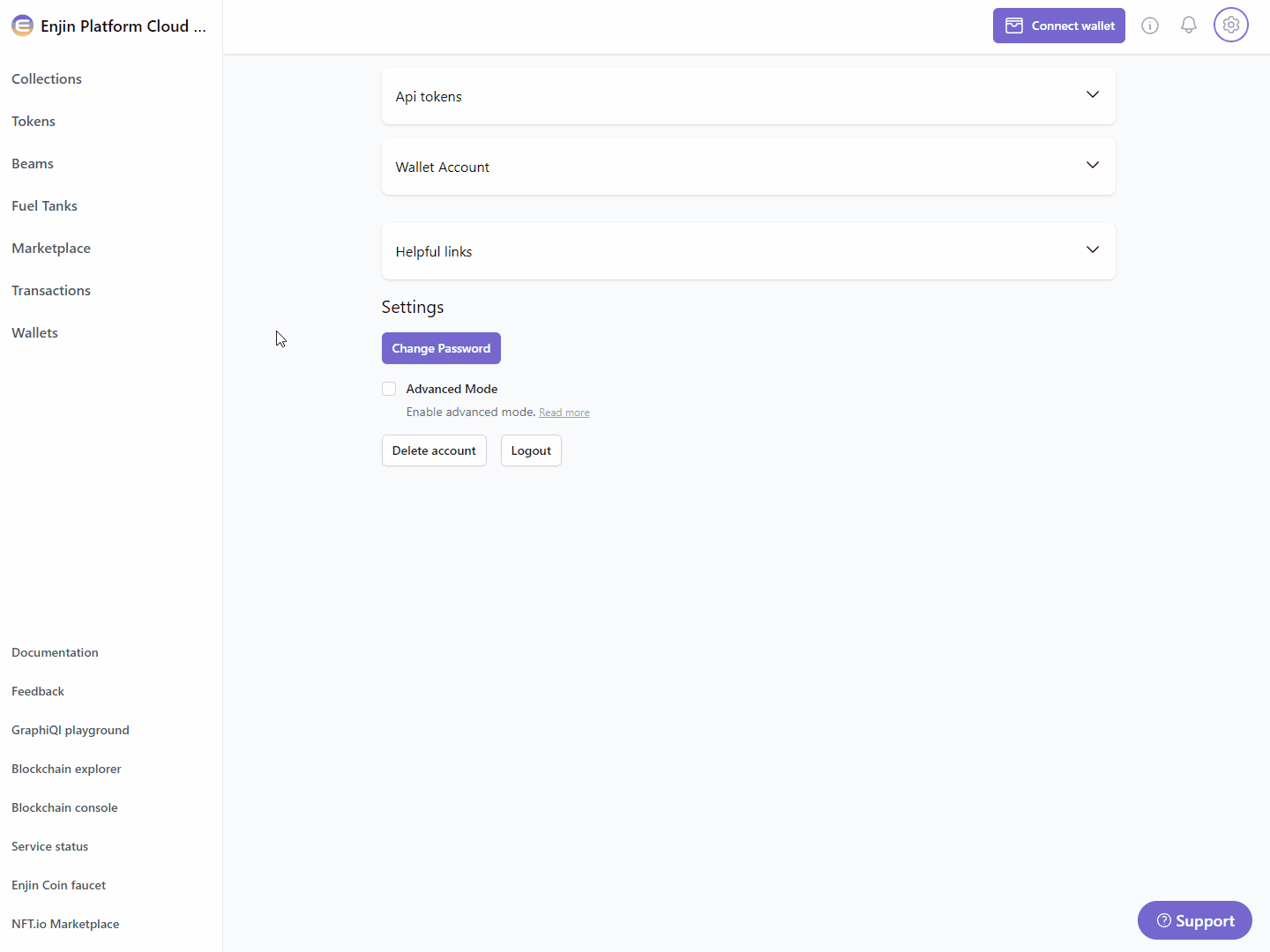Open the GraphiQl playground link

(x=71, y=730)
